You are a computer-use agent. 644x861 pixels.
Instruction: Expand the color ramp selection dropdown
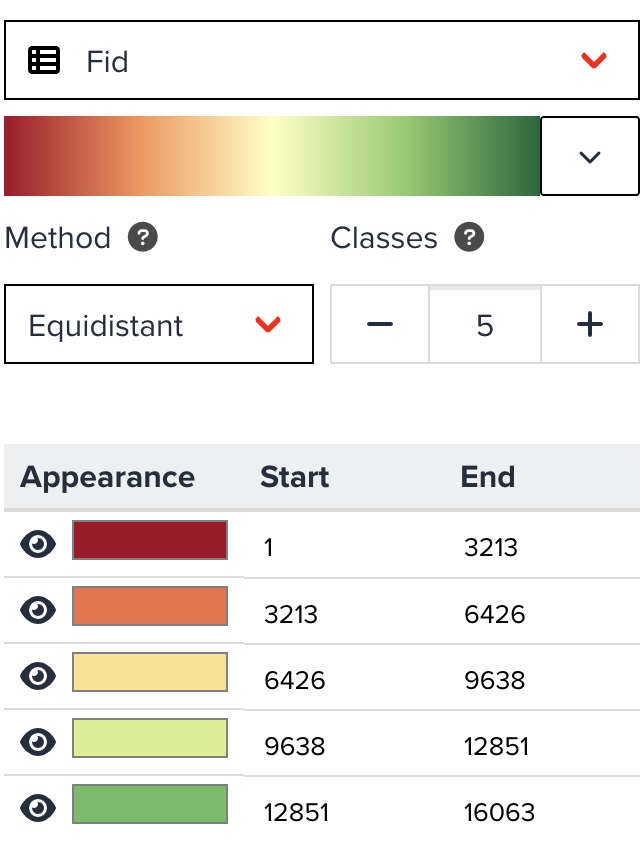tap(590, 155)
